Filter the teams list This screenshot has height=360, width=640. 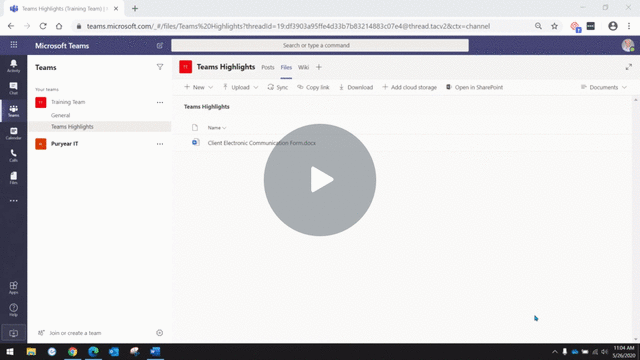160,67
